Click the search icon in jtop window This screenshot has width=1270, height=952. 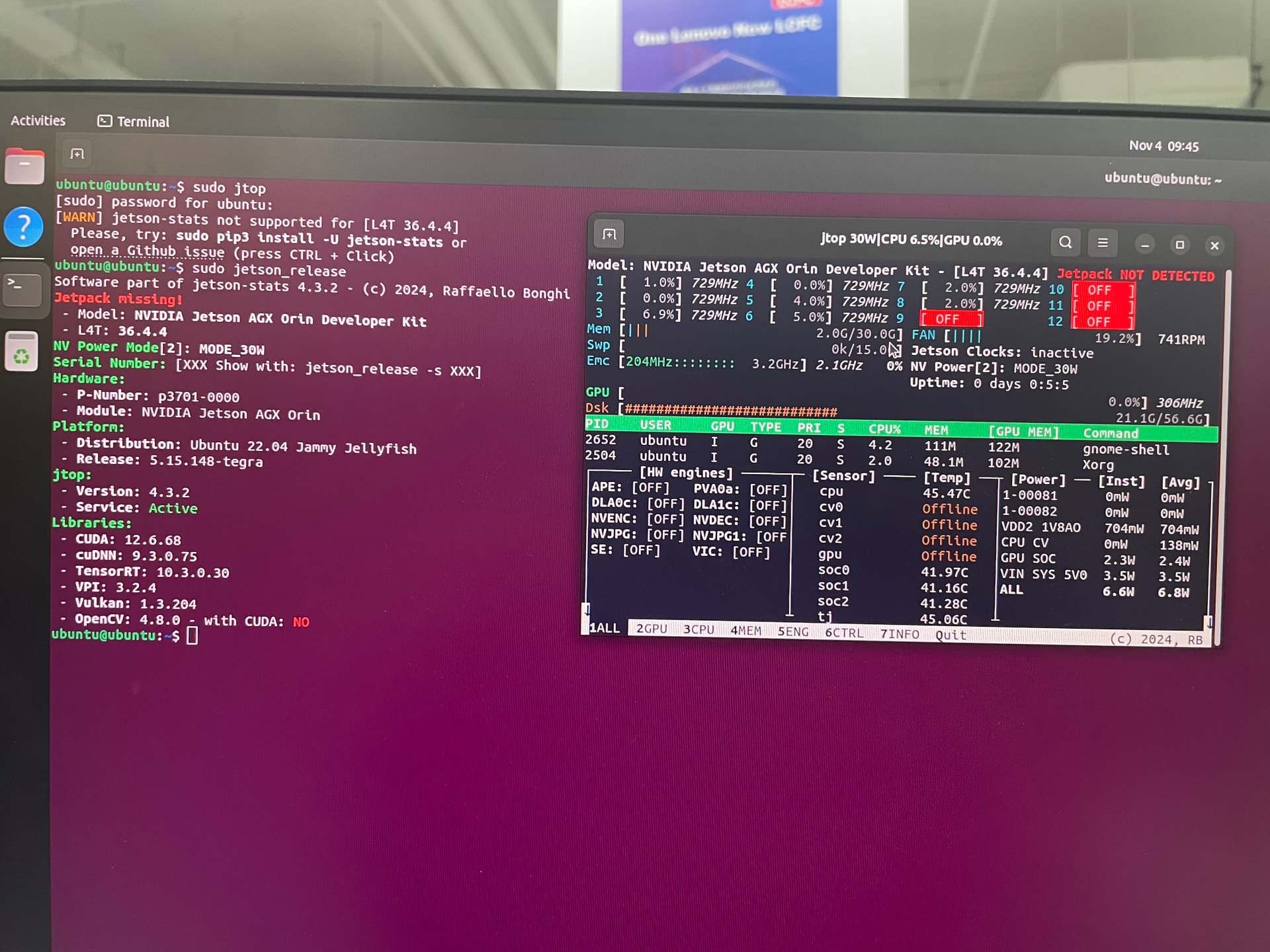(x=1065, y=243)
